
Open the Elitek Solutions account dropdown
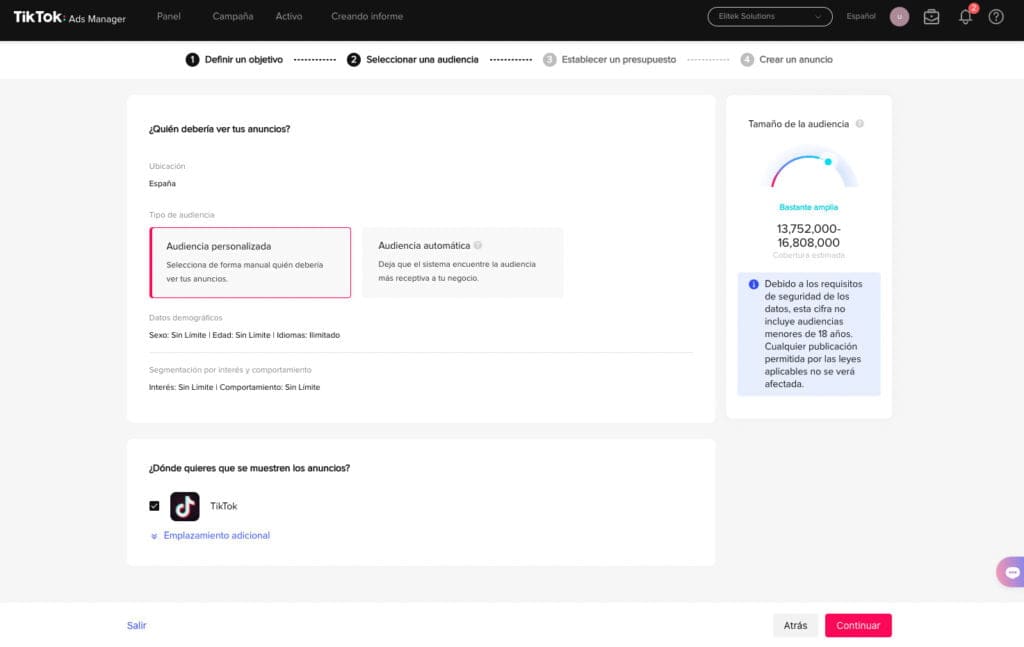[x=769, y=17]
